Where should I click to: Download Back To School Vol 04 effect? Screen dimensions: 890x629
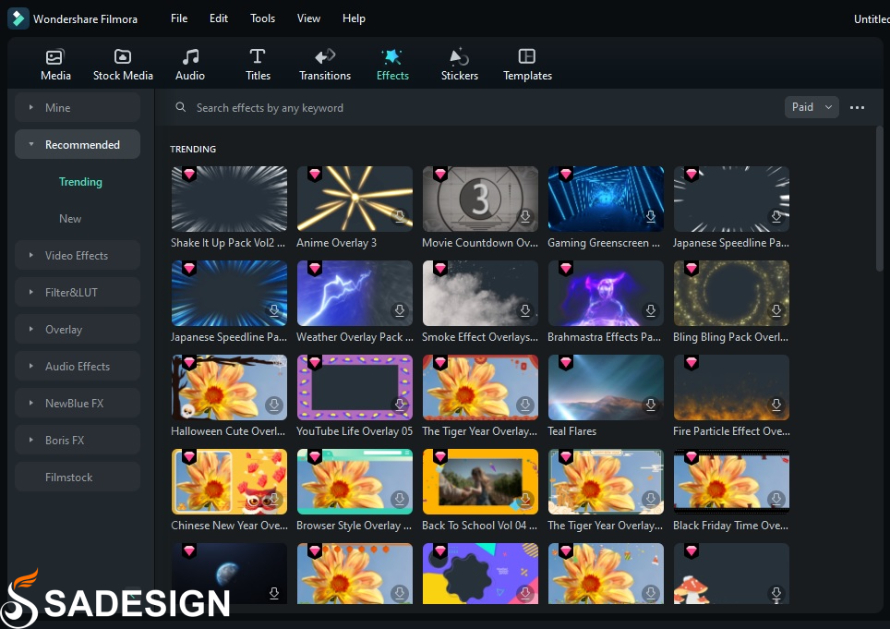pos(525,499)
